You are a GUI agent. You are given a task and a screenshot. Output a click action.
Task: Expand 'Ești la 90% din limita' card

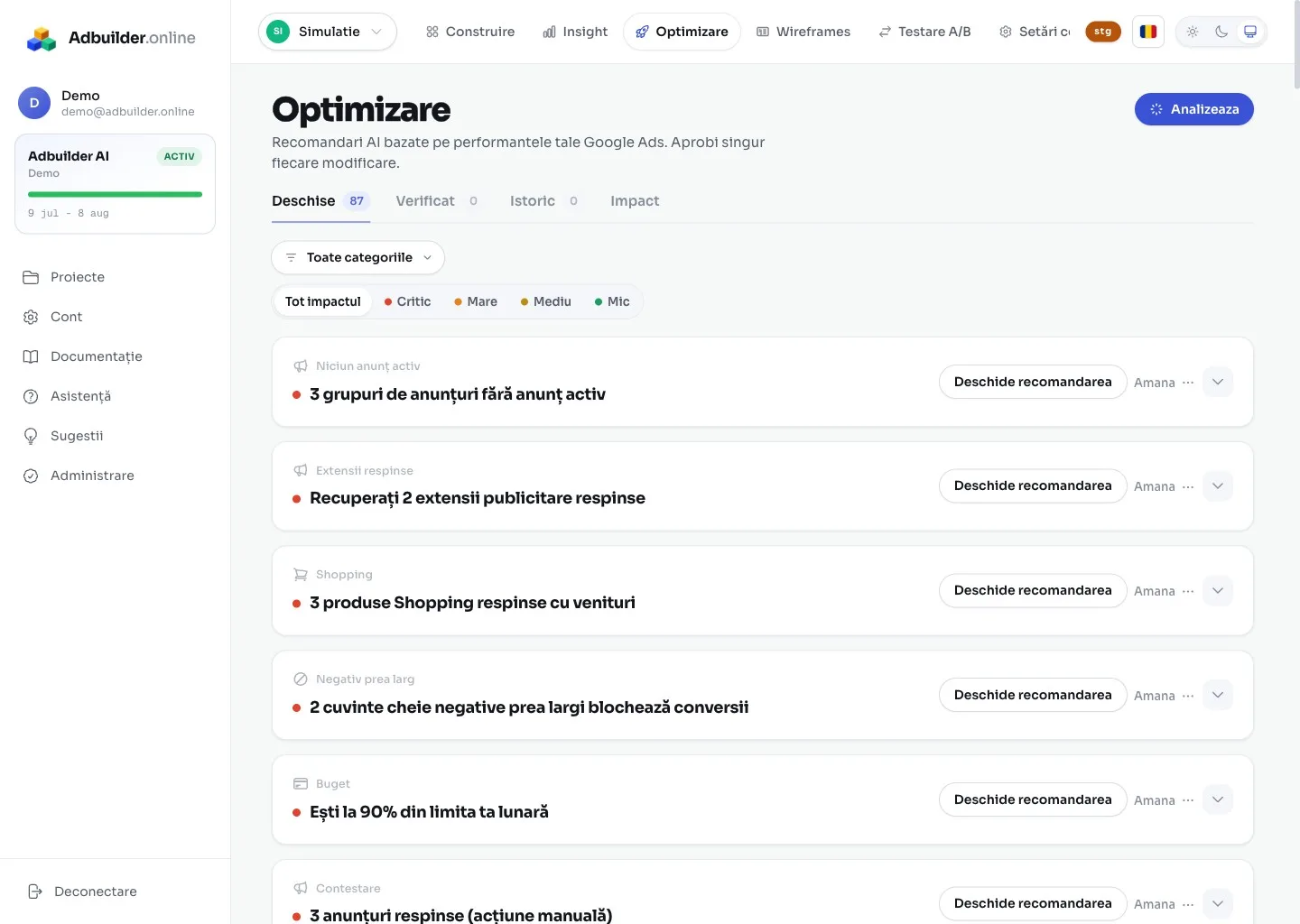pyautogui.click(x=1218, y=799)
